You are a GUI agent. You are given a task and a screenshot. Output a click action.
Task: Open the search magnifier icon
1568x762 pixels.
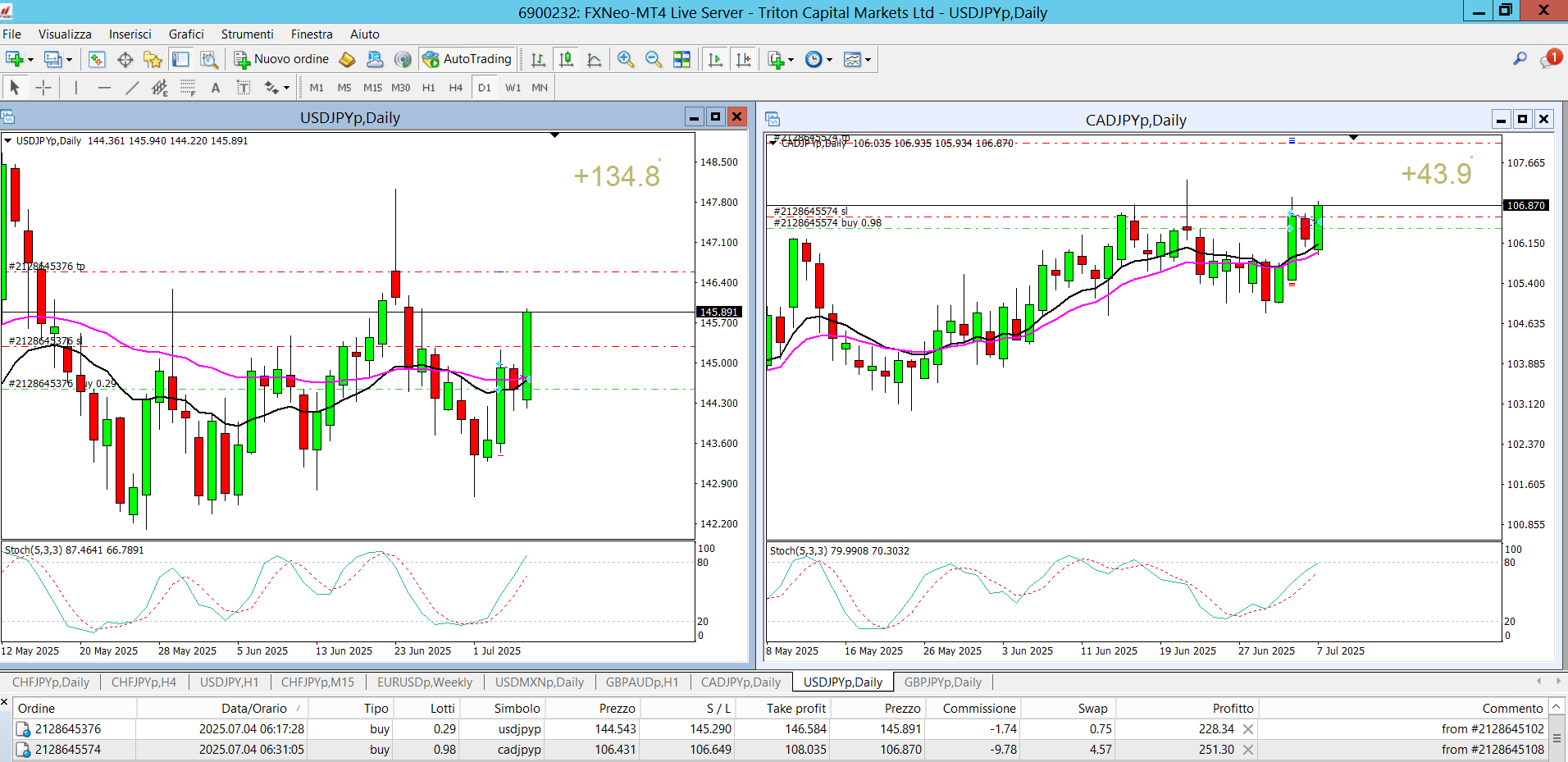(1520, 59)
